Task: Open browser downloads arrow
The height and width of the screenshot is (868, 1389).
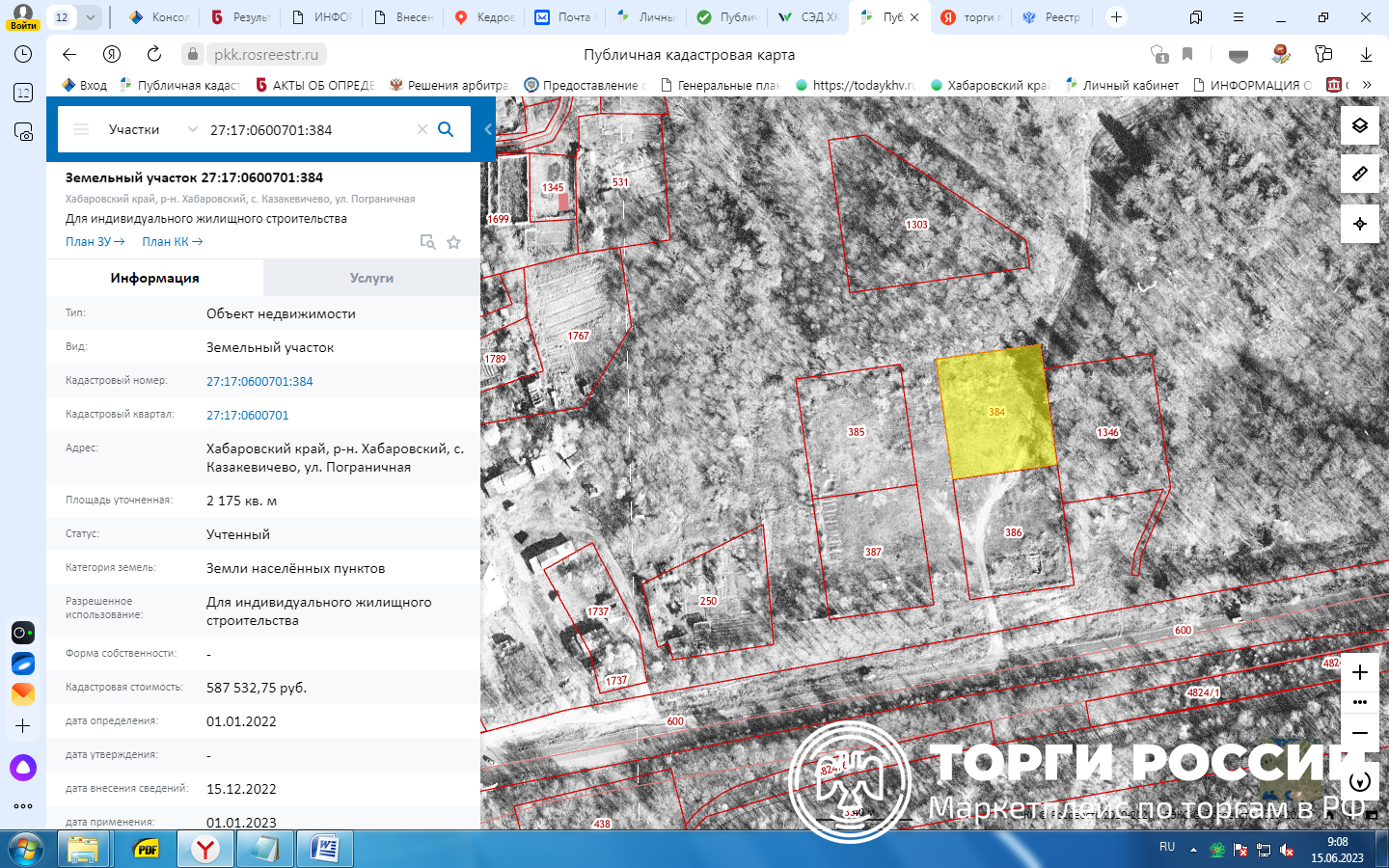Action: (x=1366, y=55)
